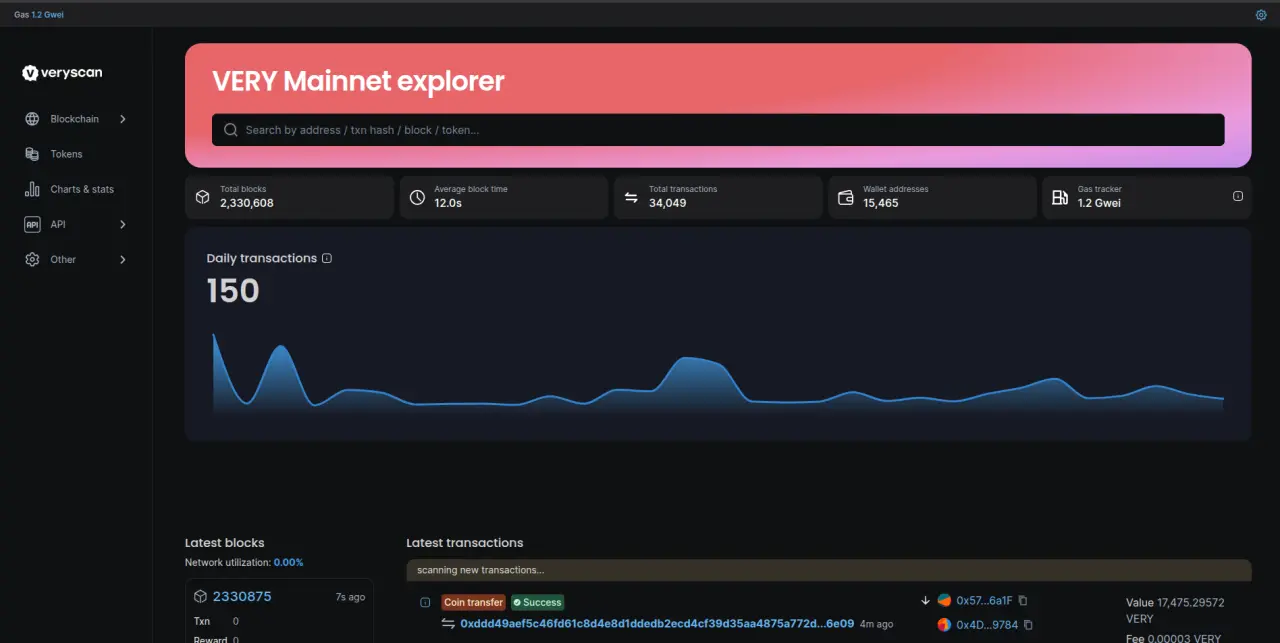Copy the 0x4D...9784 address
The width and height of the screenshot is (1280, 643).
click(x=1028, y=625)
